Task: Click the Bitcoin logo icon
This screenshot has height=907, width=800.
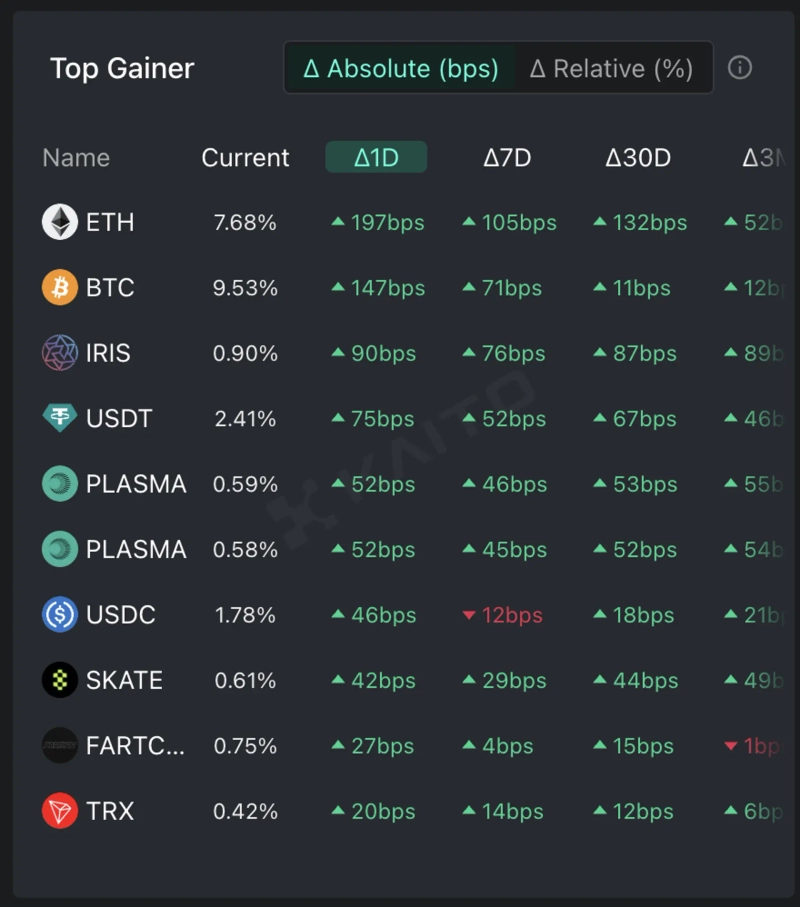Action: coord(60,288)
